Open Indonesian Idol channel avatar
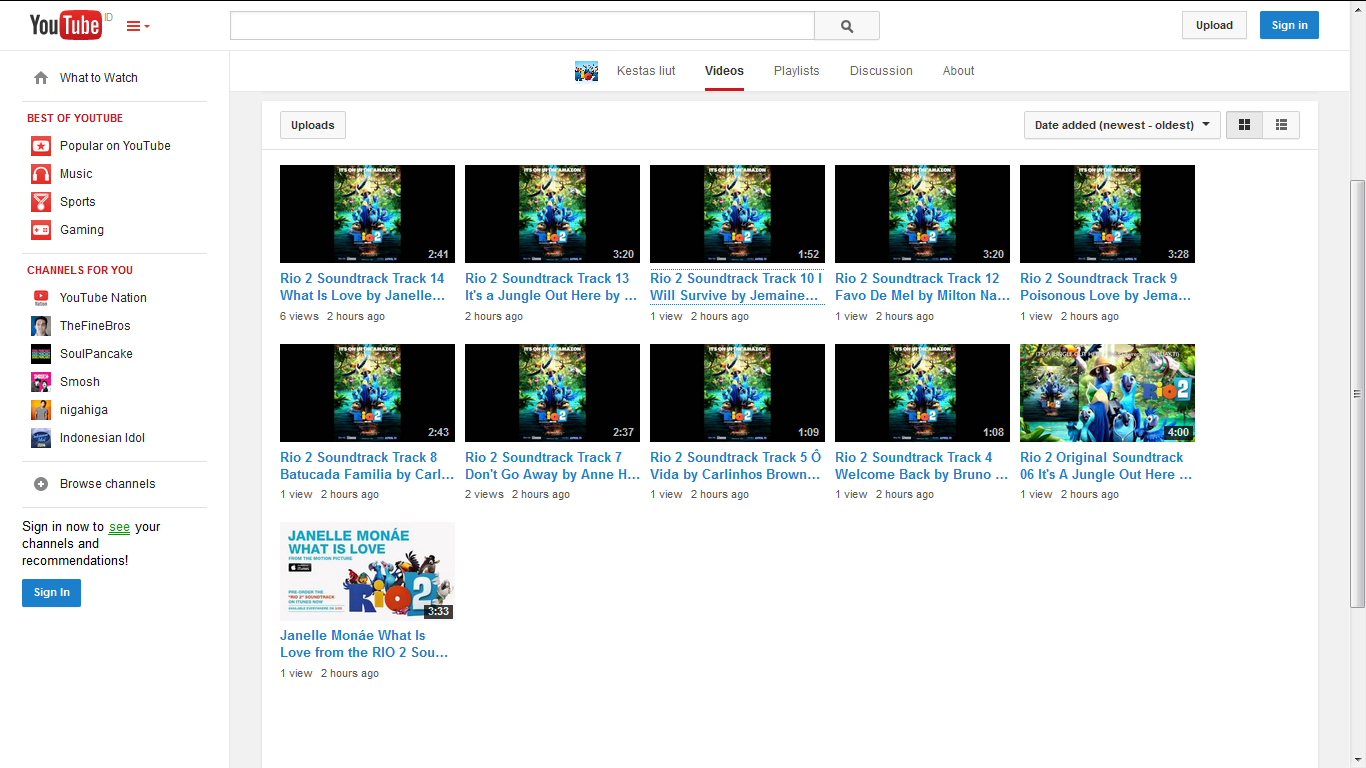Viewport: 1366px width, 768px height. (41, 438)
